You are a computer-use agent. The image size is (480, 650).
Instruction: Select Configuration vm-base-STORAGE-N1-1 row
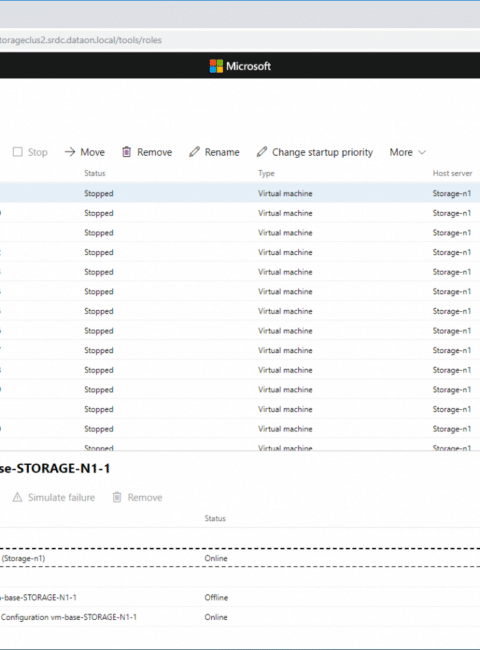(240, 617)
